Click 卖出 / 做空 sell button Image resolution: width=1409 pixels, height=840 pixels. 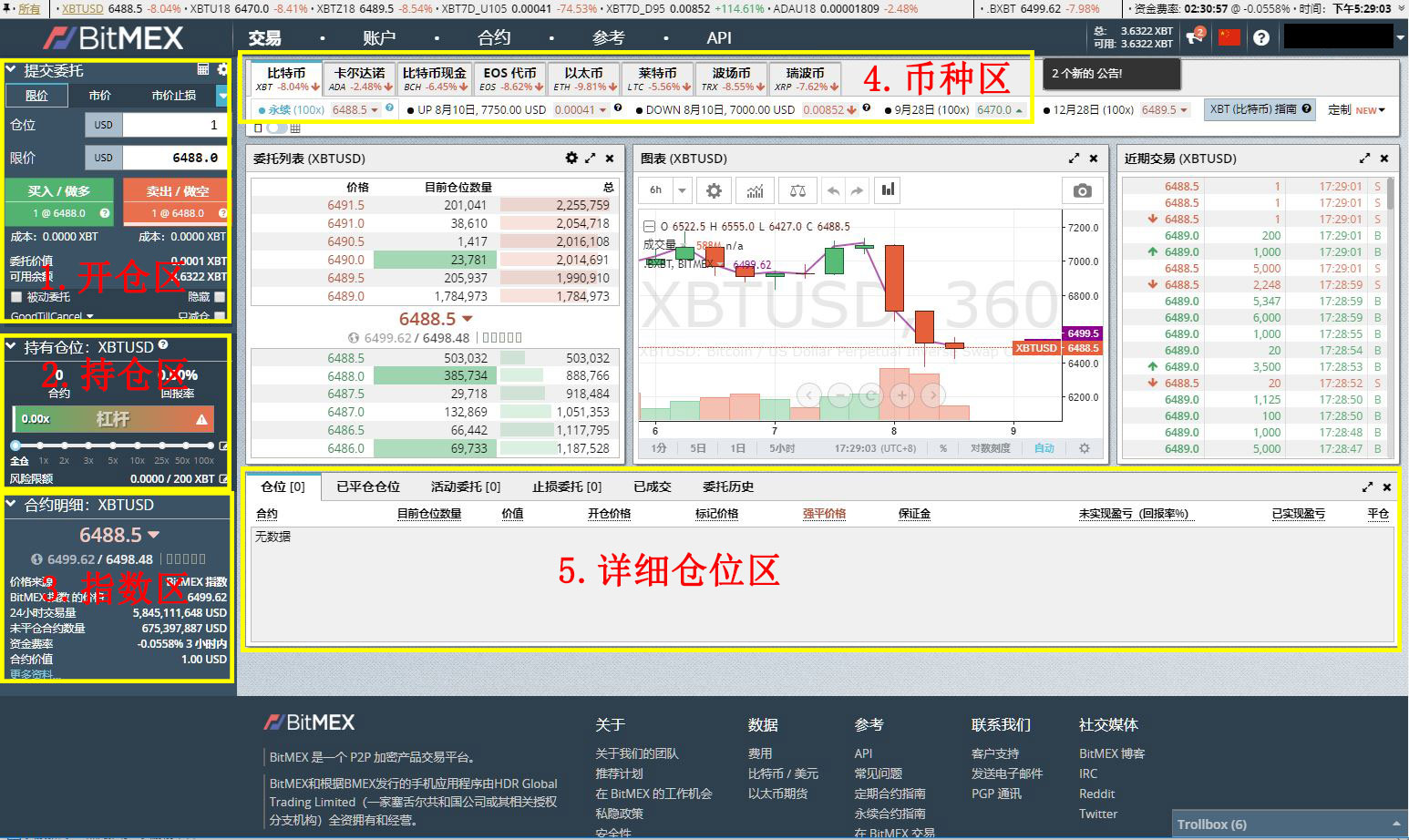pos(177,200)
